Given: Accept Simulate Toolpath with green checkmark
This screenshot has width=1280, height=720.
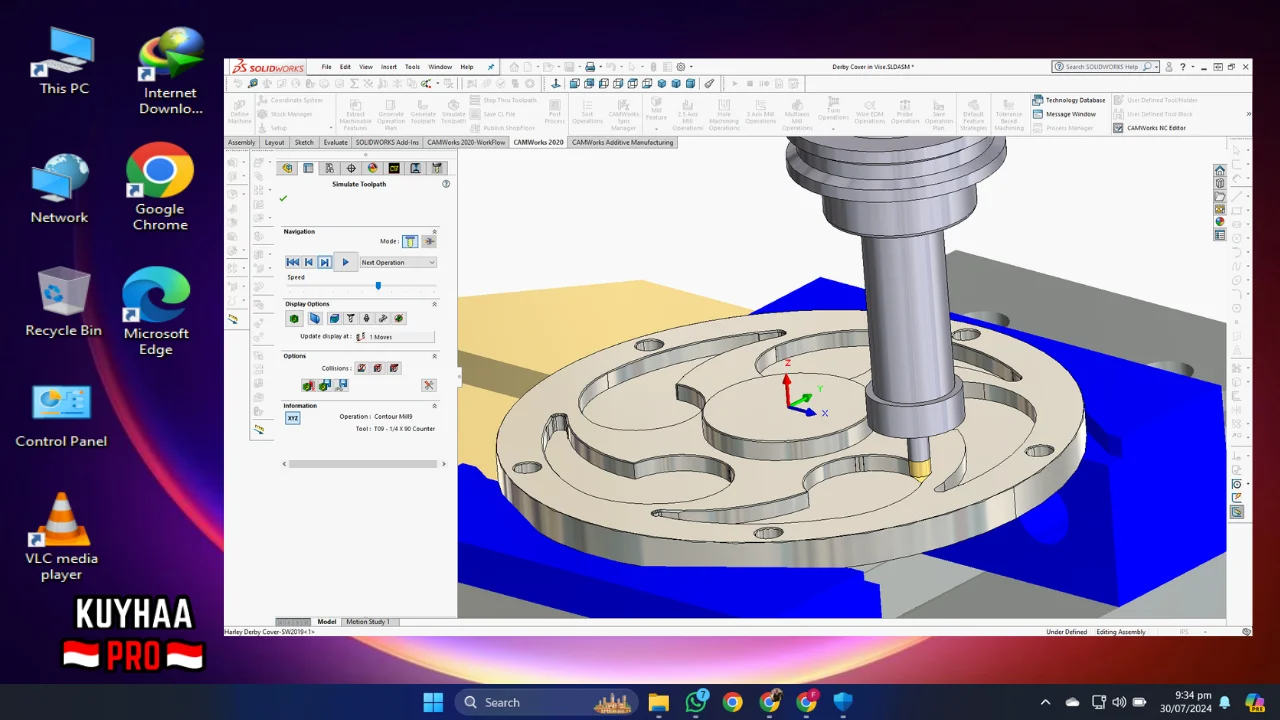Looking at the screenshot, I should [x=283, y=198].
